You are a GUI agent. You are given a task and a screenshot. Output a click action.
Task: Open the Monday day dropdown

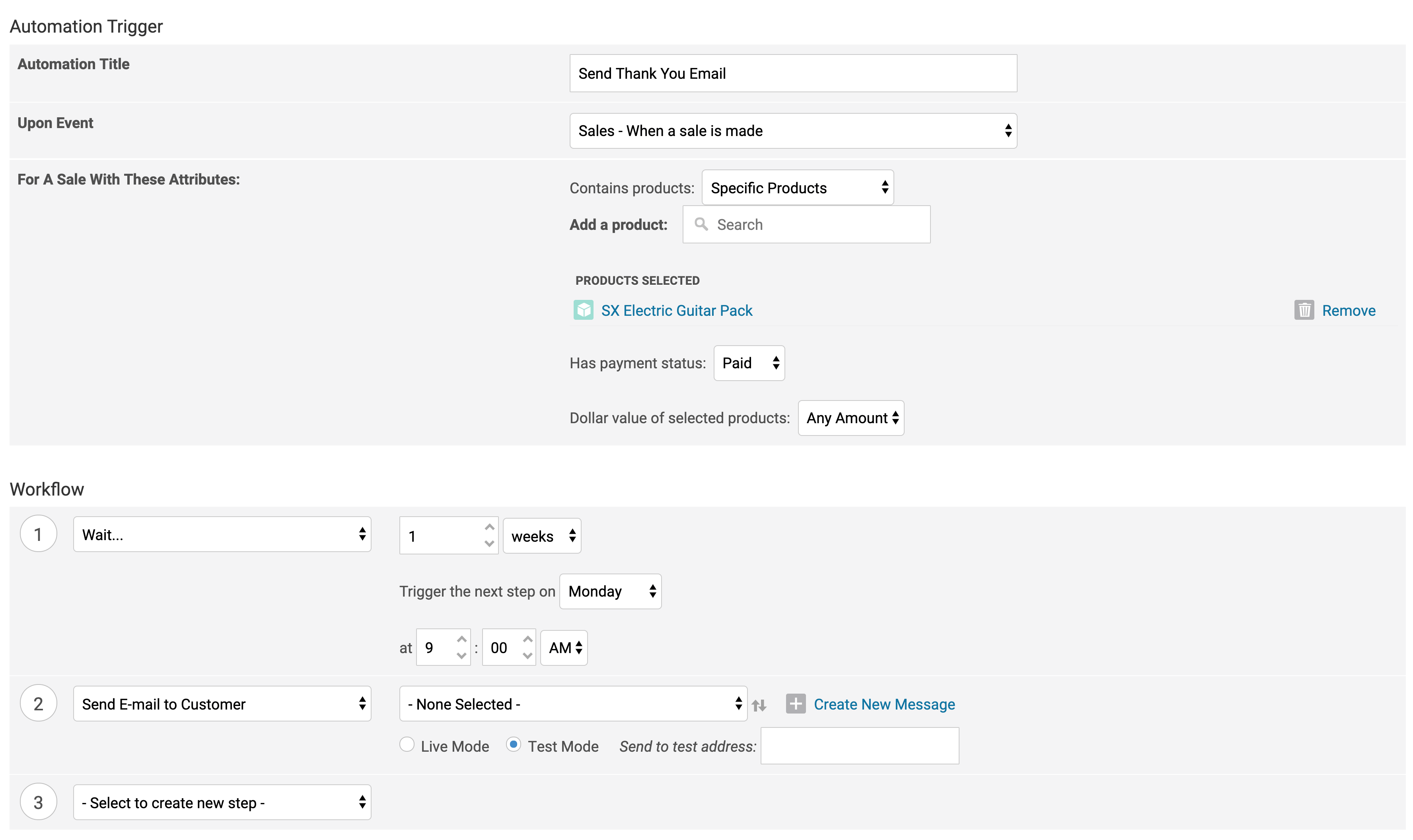610,591
